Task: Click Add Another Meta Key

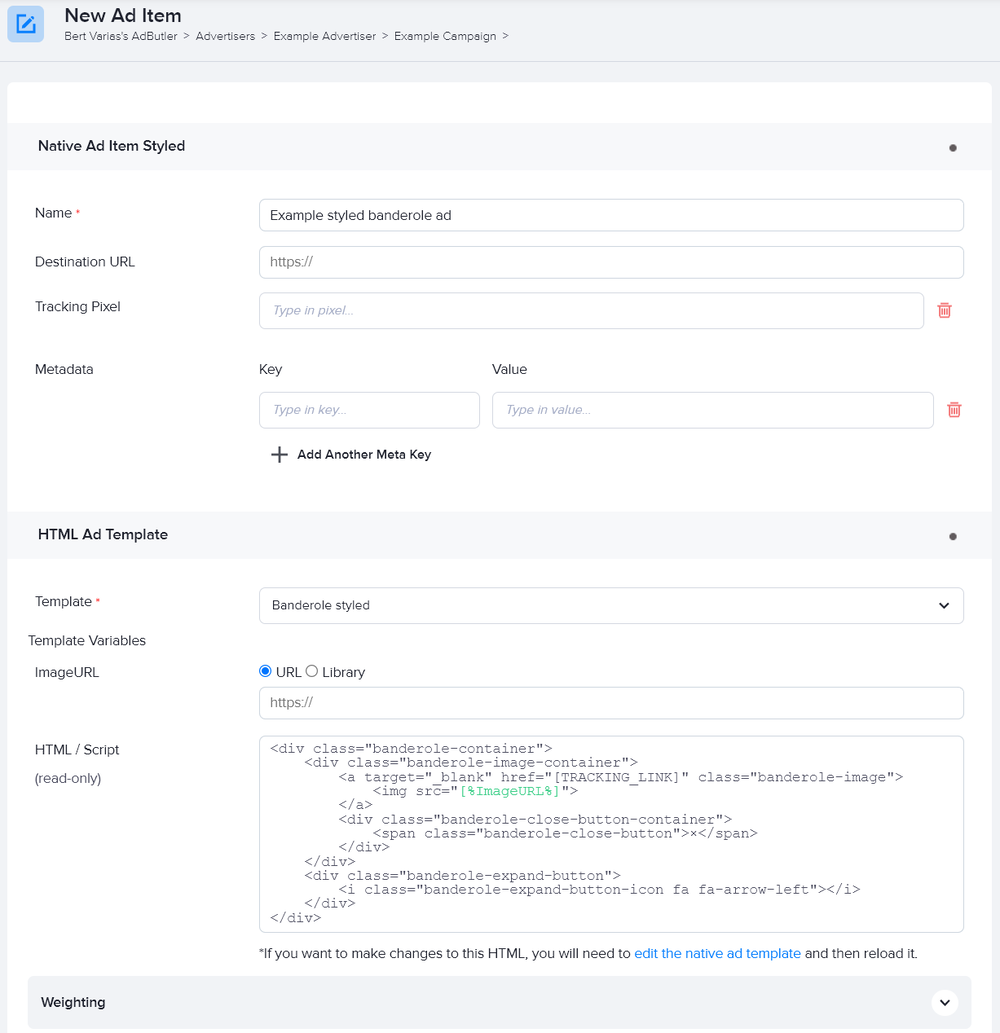Action: tap(364, 455)
